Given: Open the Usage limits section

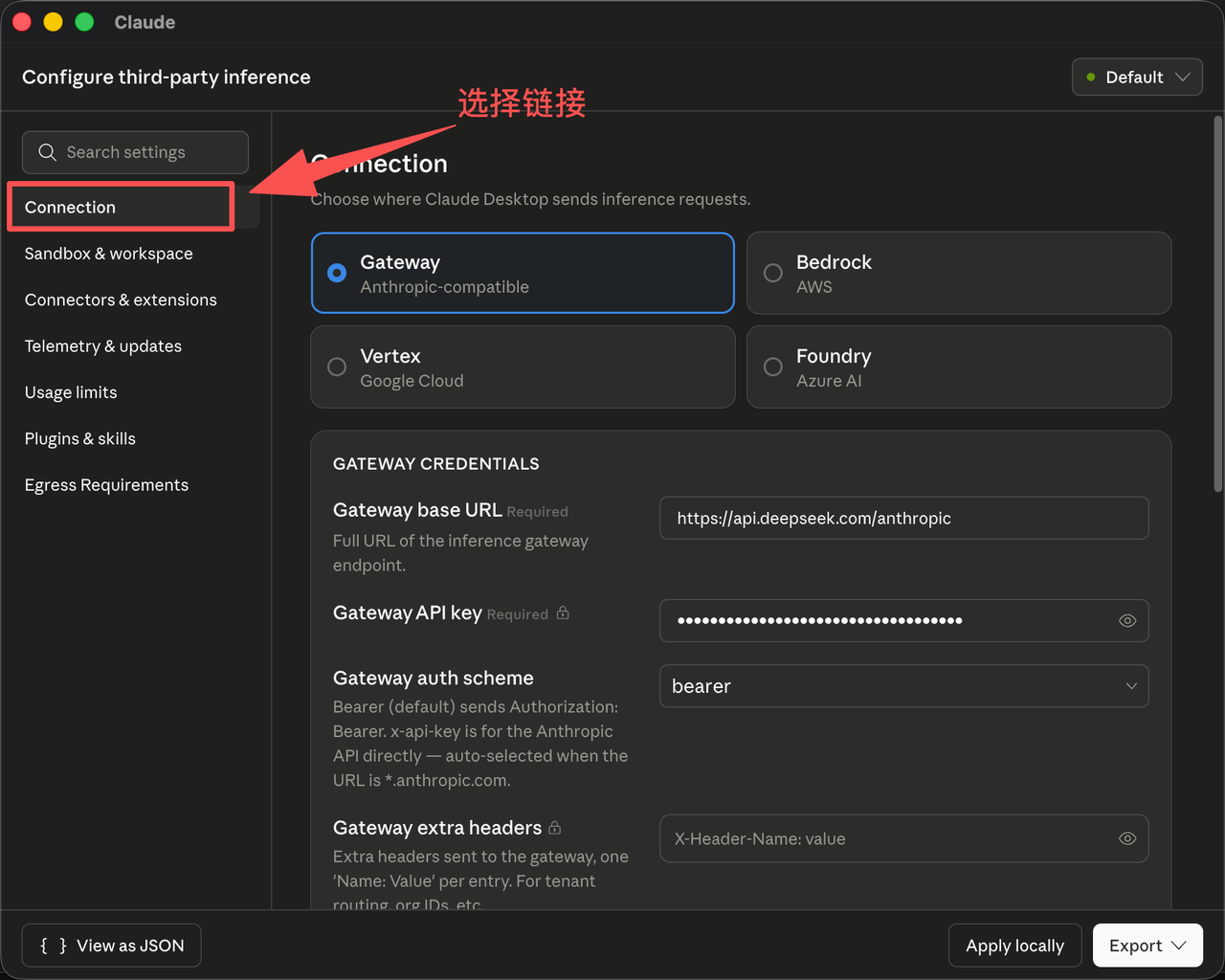Looking at the screenshot, I should 71,392.
